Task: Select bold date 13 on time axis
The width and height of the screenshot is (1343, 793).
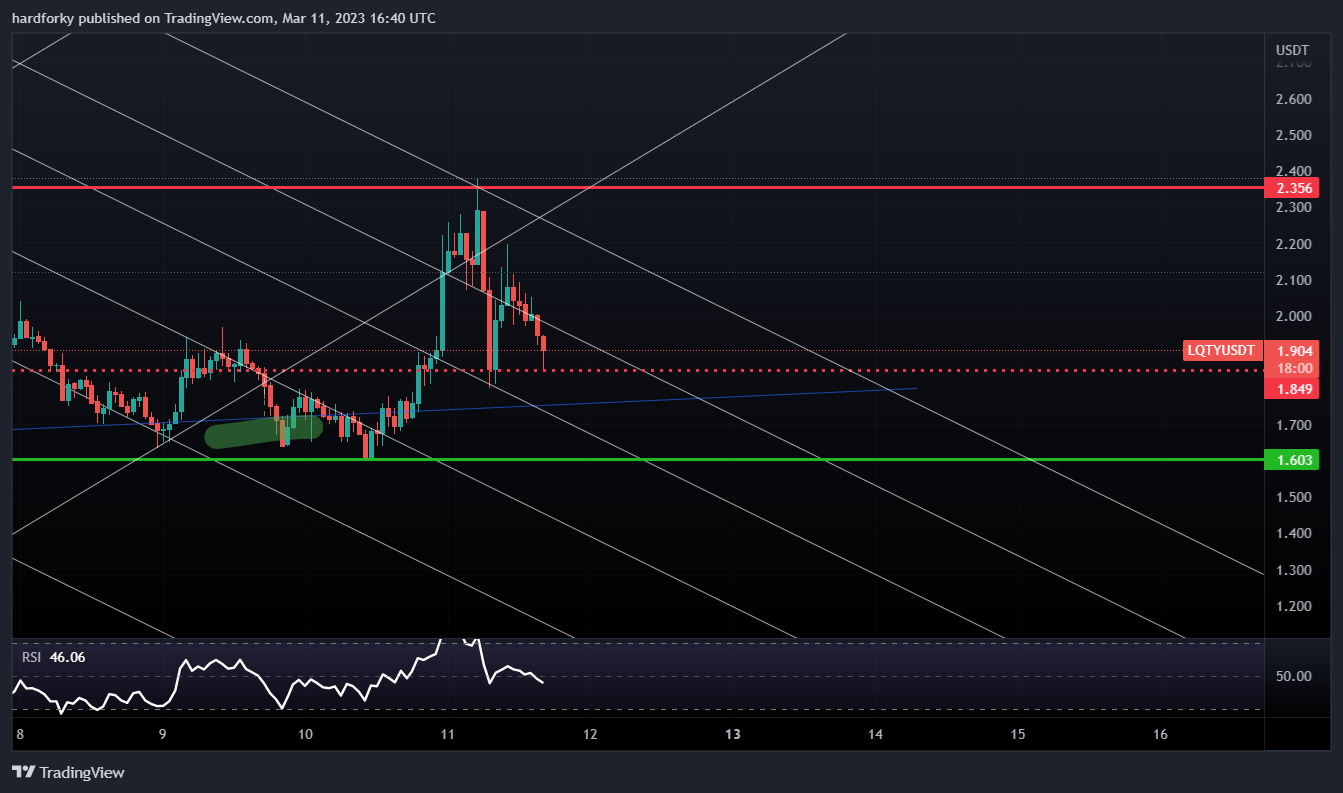Action: (733, 734)
